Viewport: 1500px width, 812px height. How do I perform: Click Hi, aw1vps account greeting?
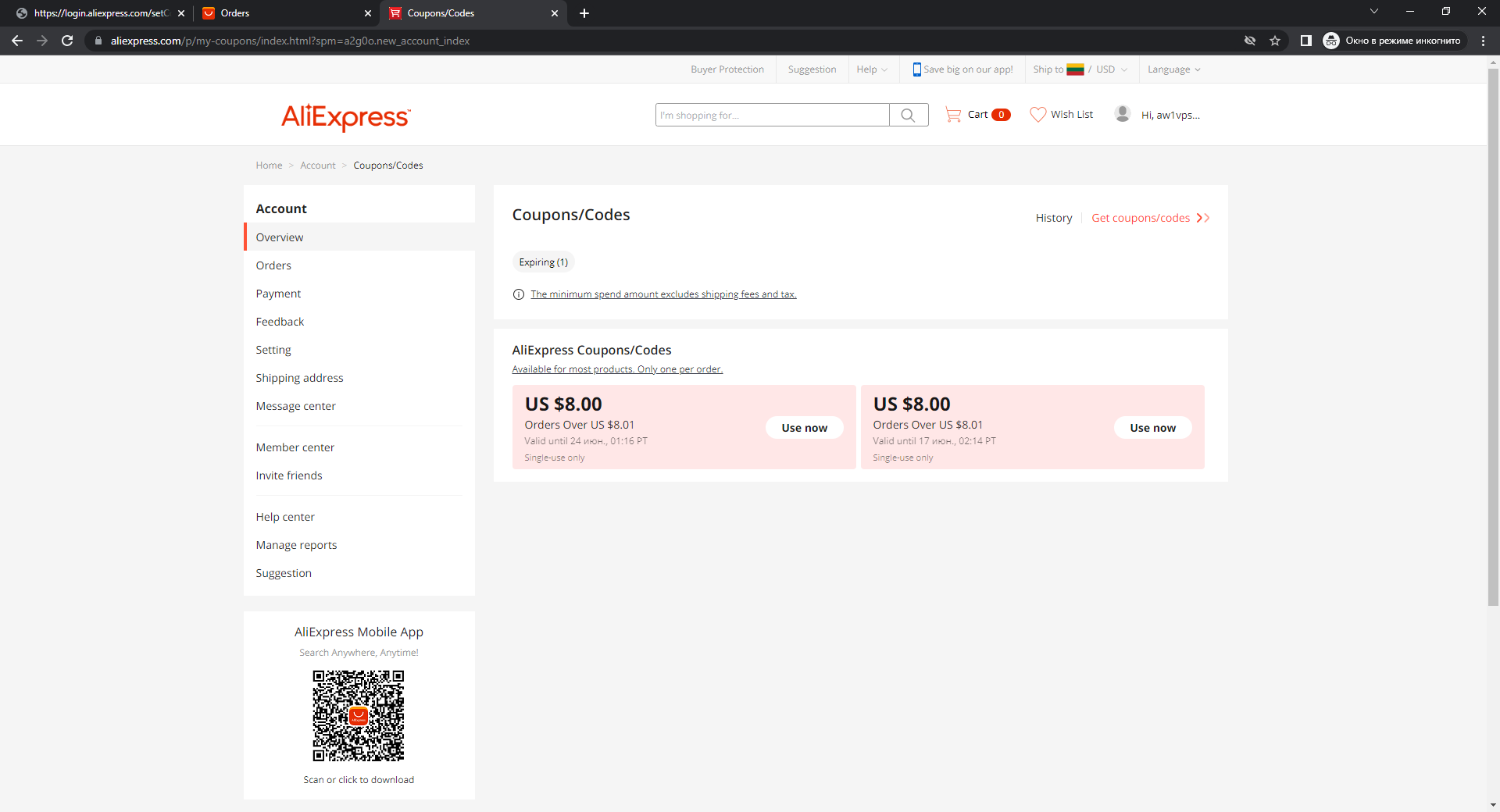pyautogui.click(x=1170, y=115)
